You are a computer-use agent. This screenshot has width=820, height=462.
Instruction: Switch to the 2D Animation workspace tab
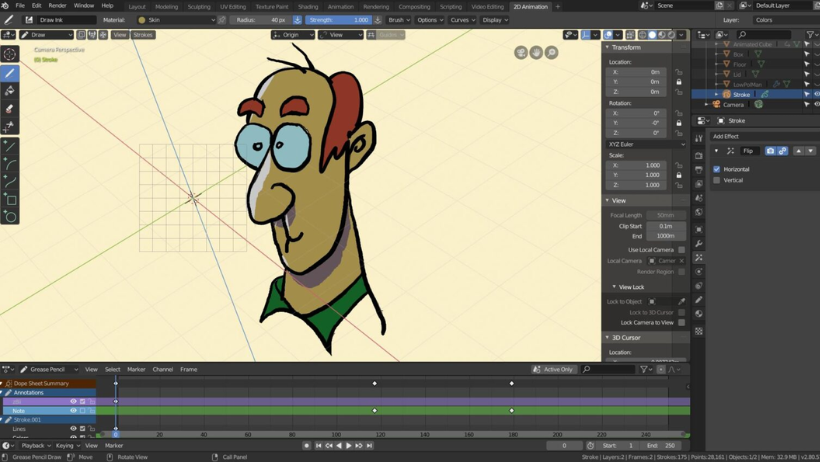pos(530,7)
